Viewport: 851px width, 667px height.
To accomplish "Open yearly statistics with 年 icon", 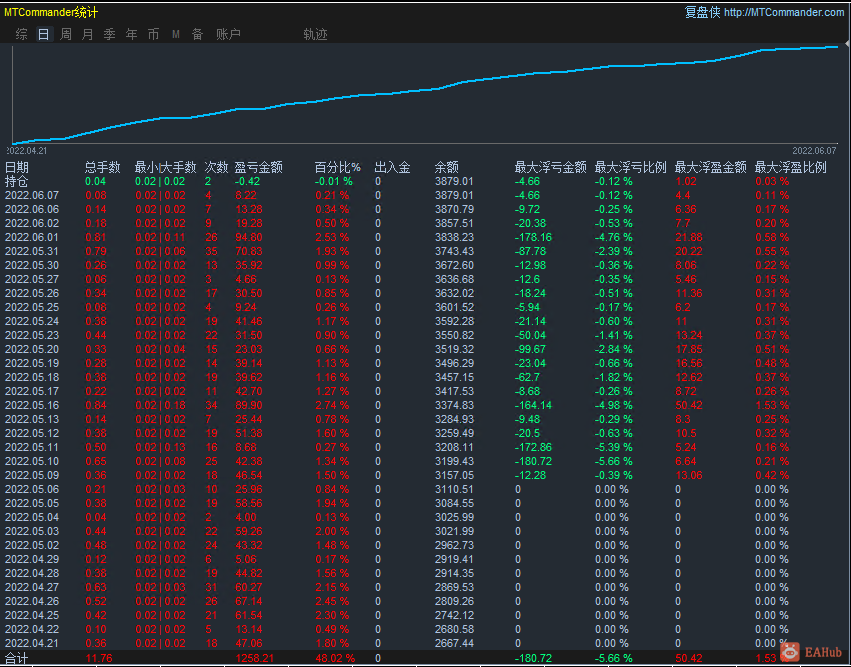I will pyautogui.click(x=131, y=32).
